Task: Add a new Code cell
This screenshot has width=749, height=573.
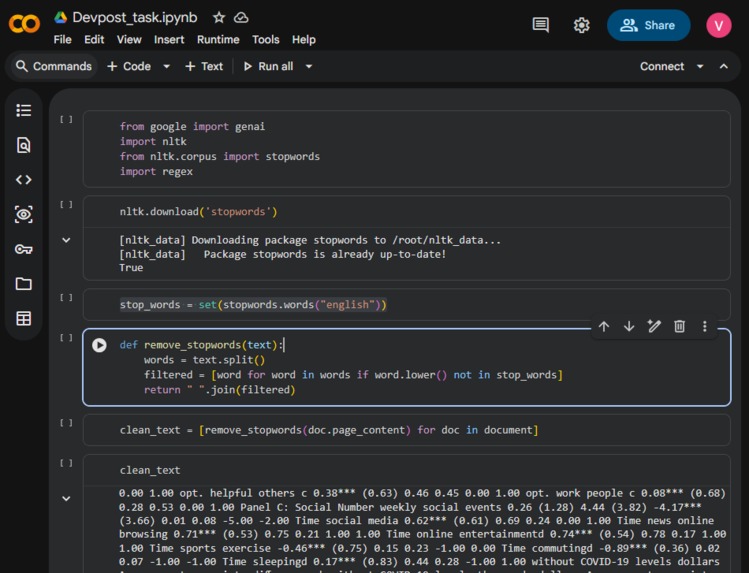Action: [x=129, y=66]
